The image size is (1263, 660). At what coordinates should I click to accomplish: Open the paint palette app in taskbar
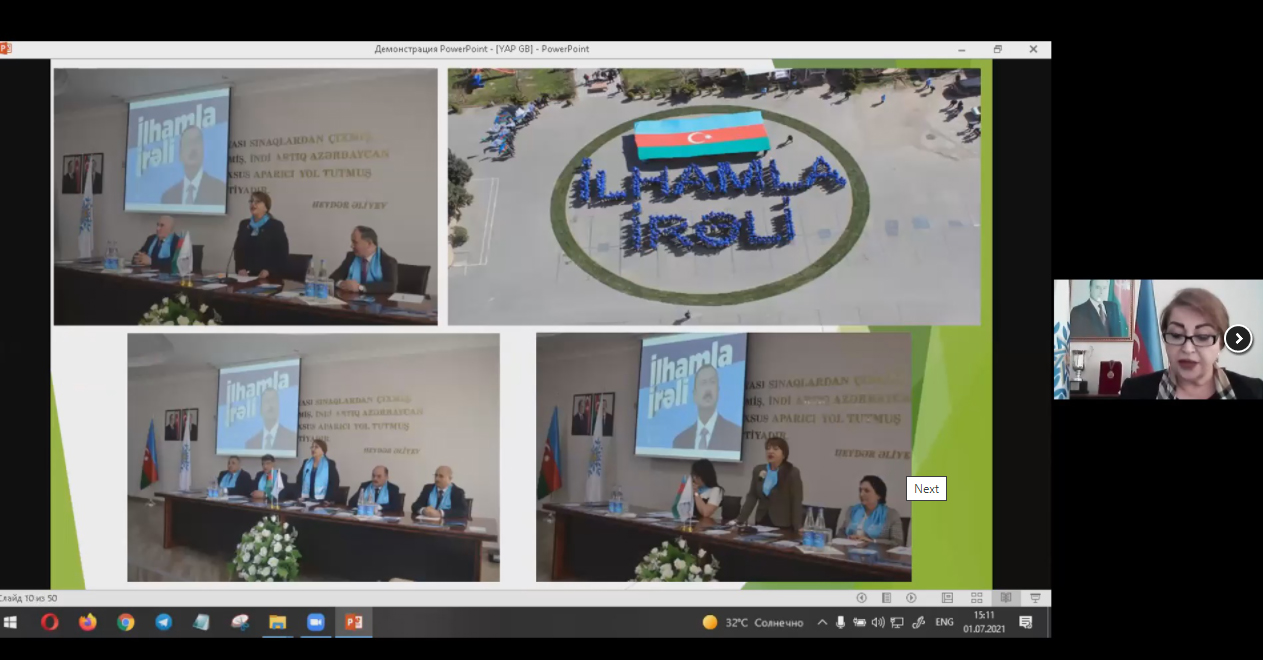(239, 622)
